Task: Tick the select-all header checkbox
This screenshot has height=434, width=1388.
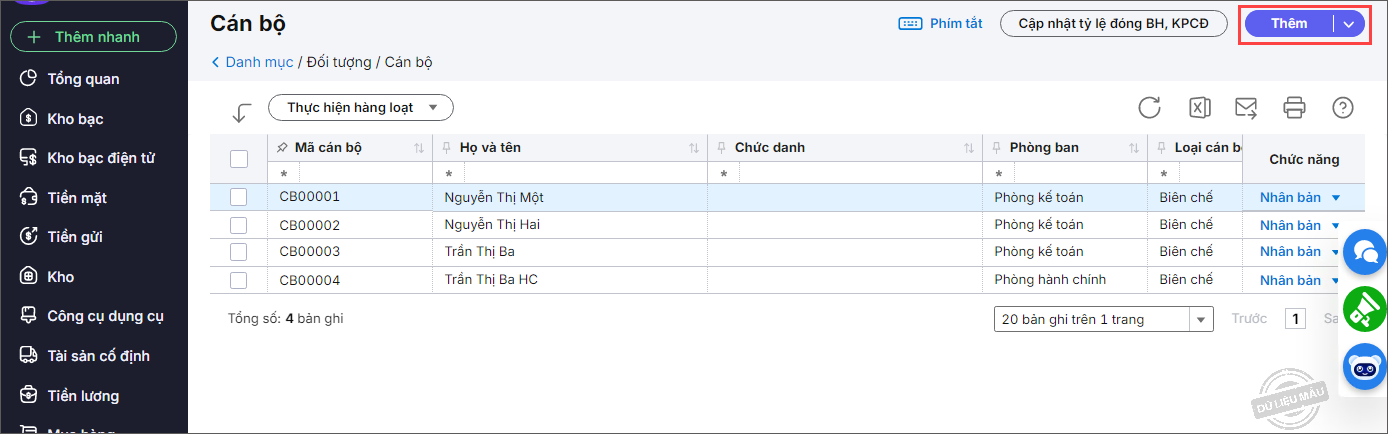Action: coord(239,159)
